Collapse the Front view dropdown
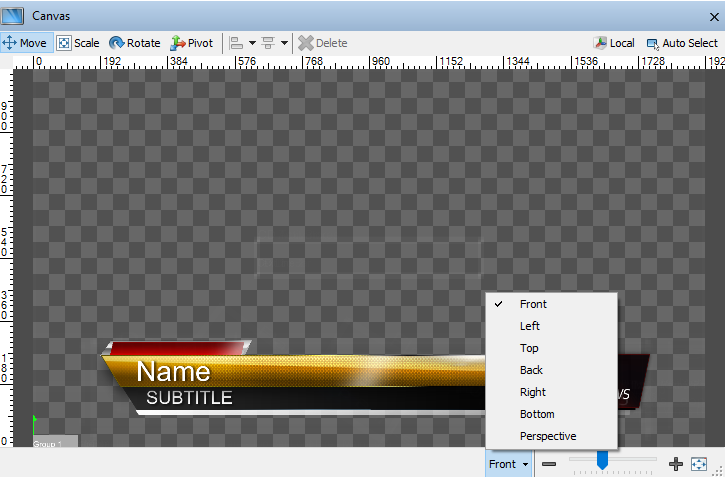Viewport: 725px width, 477px height. [508, 464]
